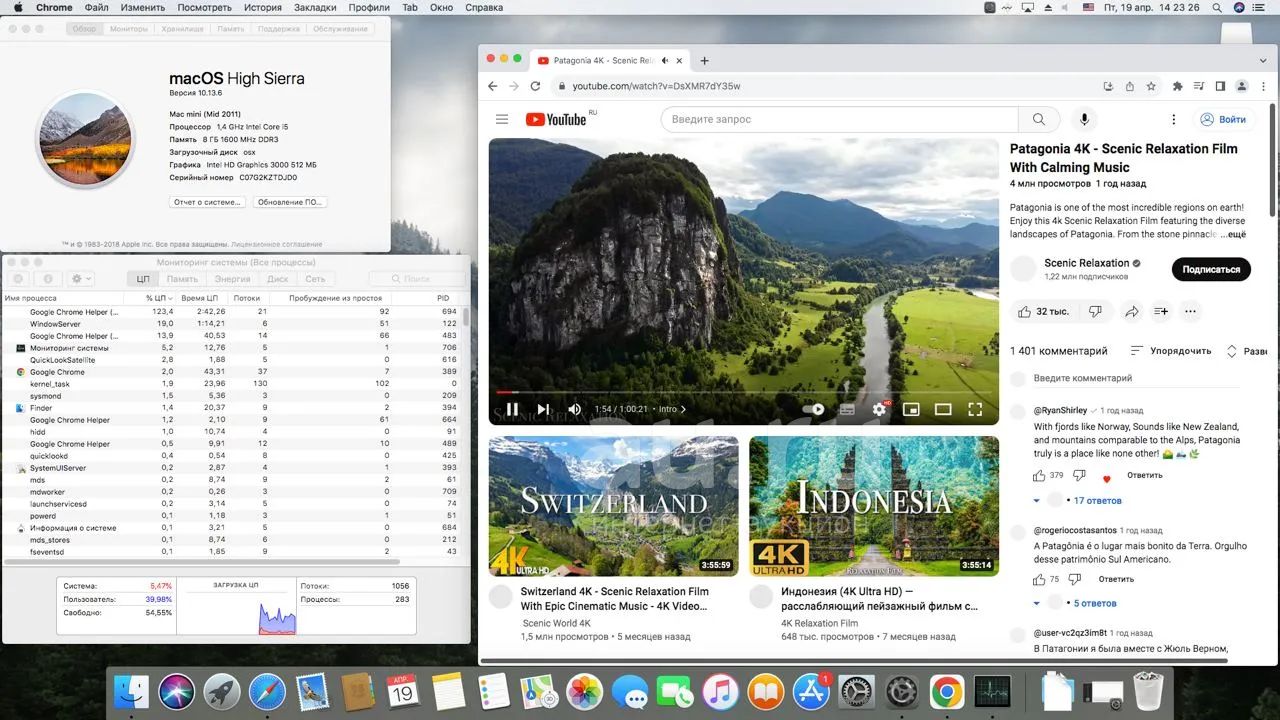1280x720 pixels.
Task: Open the Switzerland 4K video thumbnail
Action: click(x=614, y=507)
